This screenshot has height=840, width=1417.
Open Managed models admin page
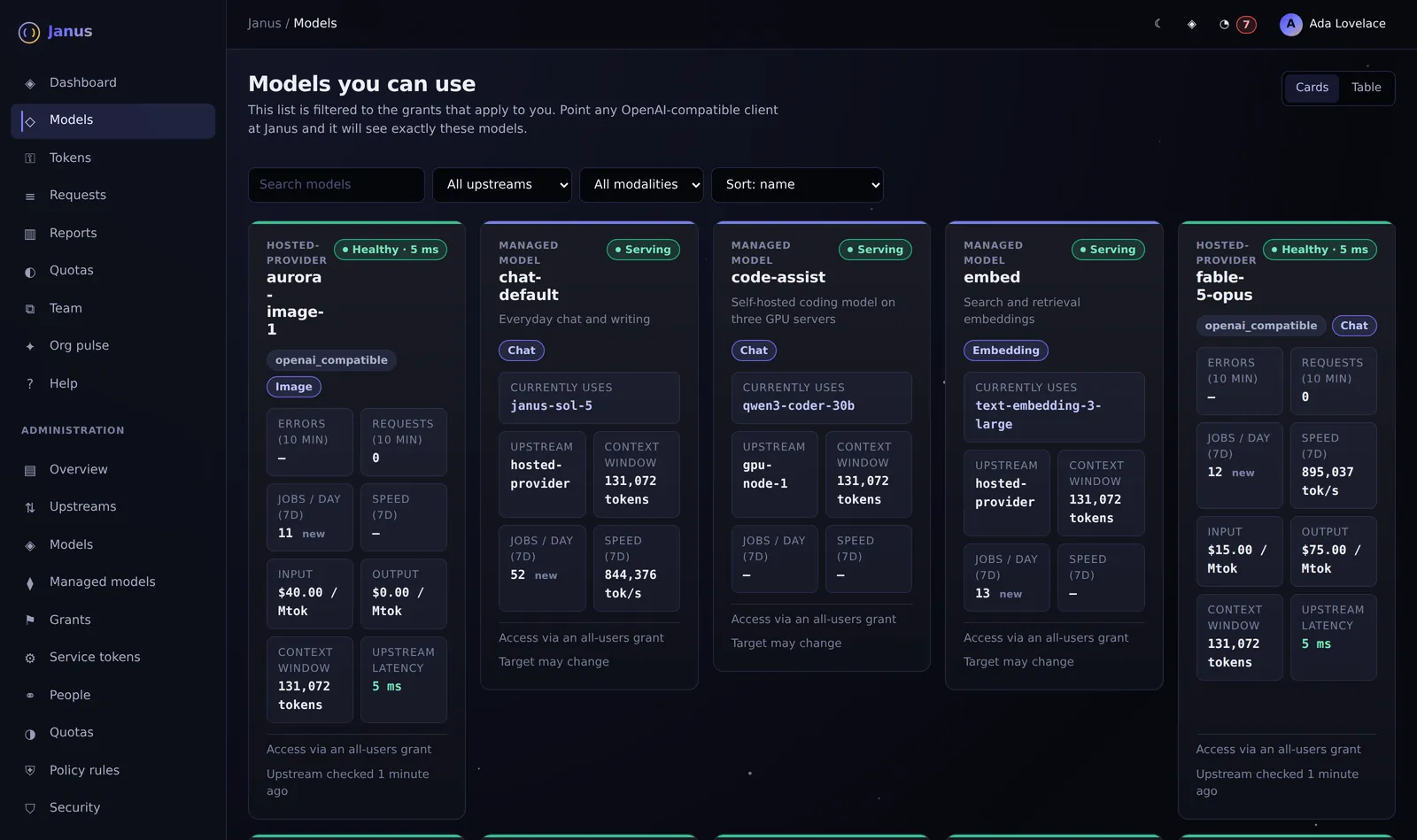tap(112, 582)
